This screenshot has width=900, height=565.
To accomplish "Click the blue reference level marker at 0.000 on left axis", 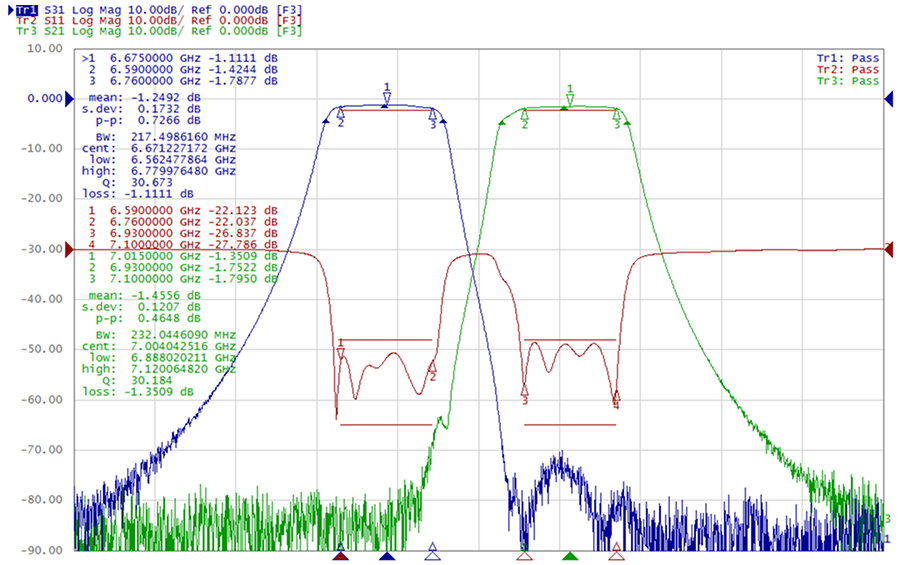I will [69, 100].
